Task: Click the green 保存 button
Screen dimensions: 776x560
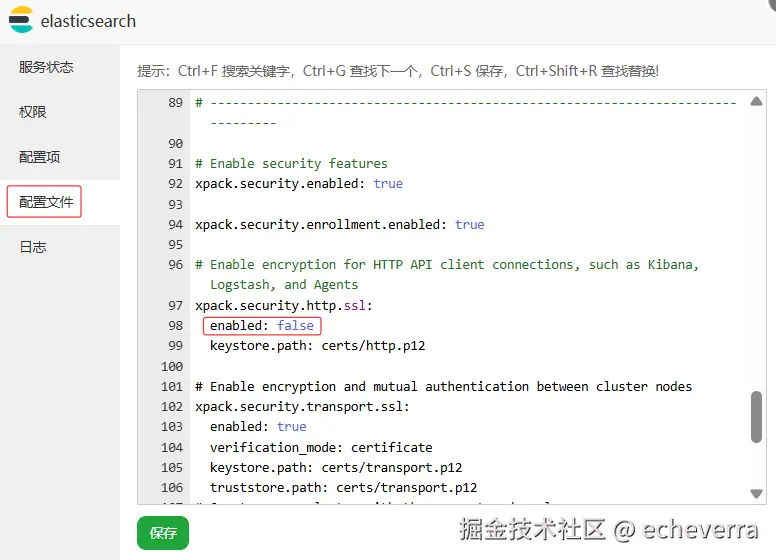Action: pos(163,533)
